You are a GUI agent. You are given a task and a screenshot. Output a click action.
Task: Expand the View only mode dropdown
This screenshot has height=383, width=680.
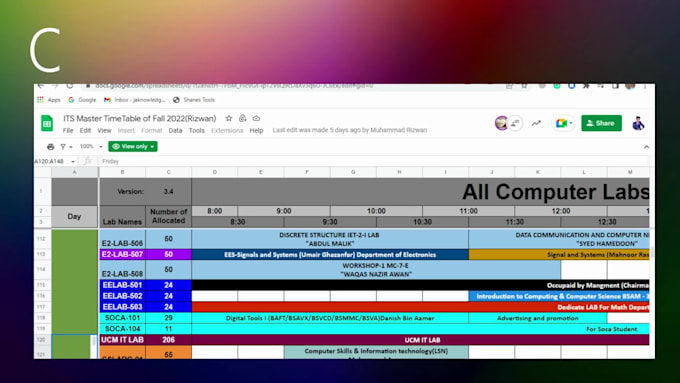pyautogui.click(x=133, y=147)
